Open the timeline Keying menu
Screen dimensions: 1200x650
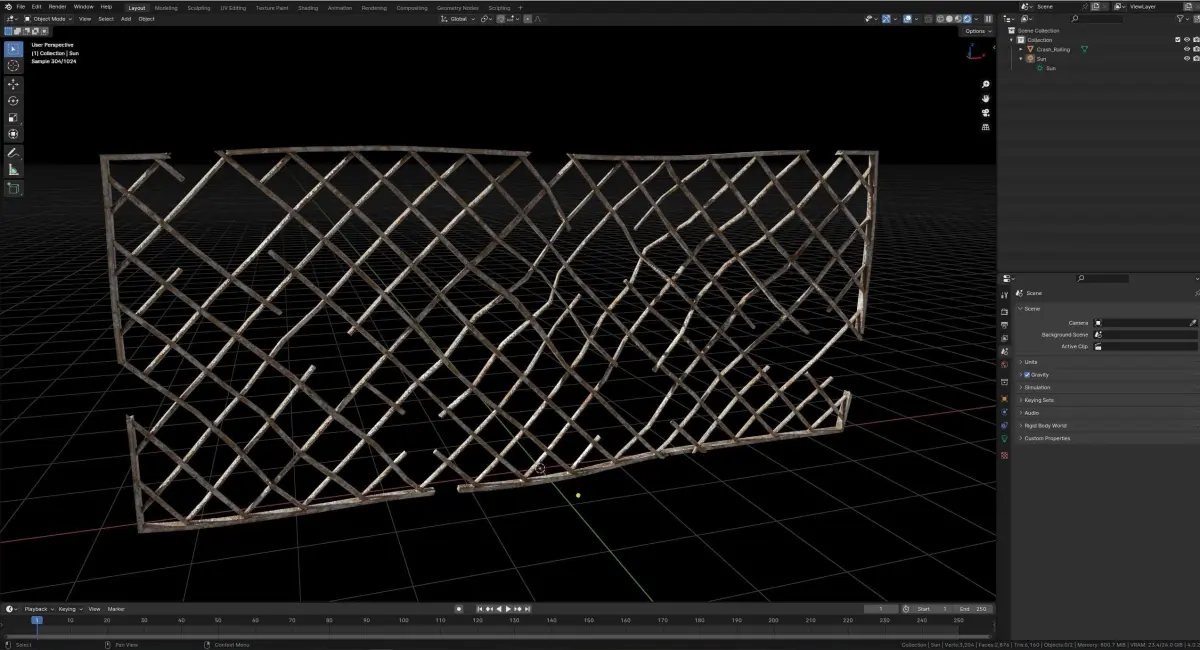tap(68, 609)
